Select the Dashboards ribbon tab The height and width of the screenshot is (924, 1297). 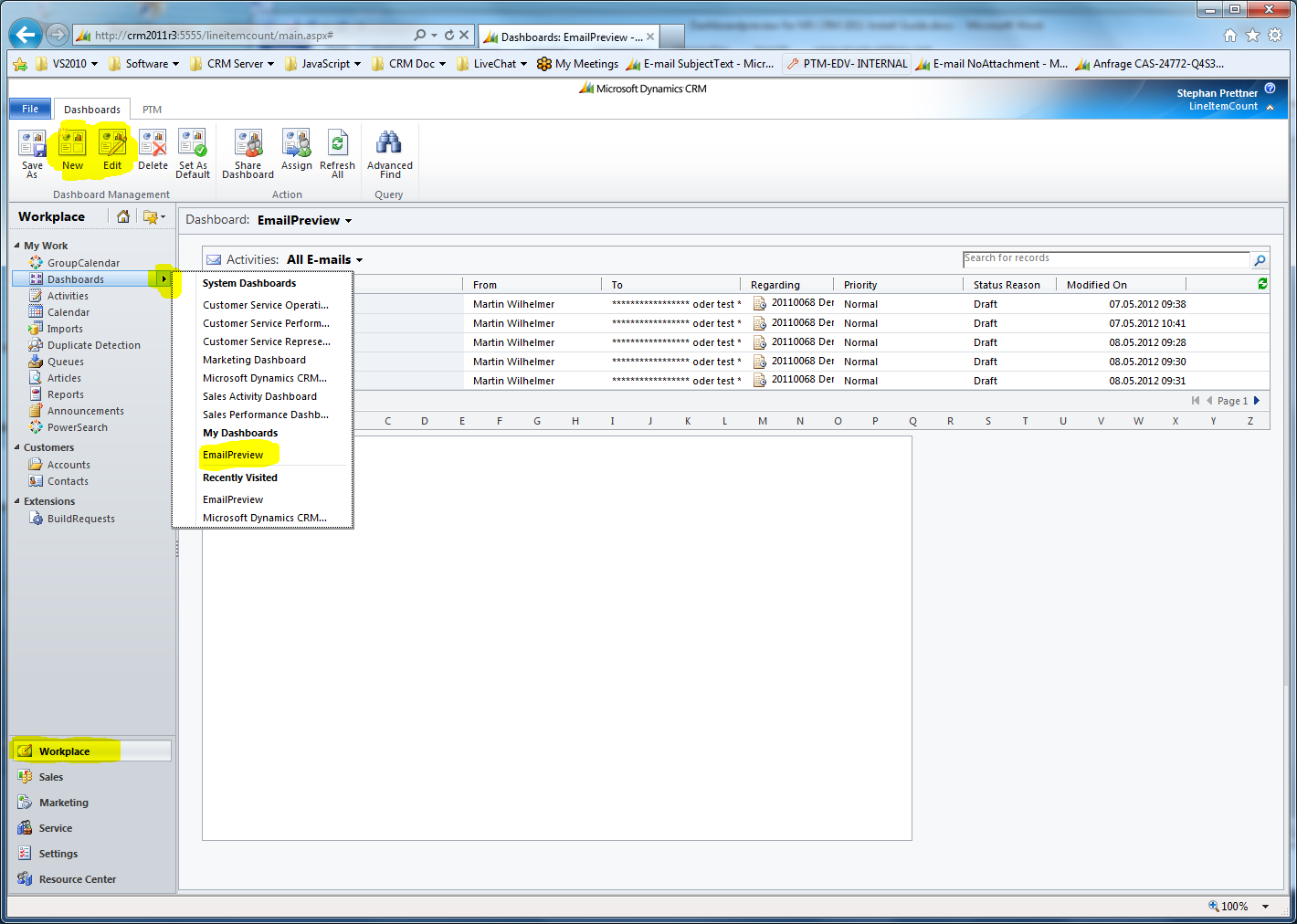tap(91, 110)
